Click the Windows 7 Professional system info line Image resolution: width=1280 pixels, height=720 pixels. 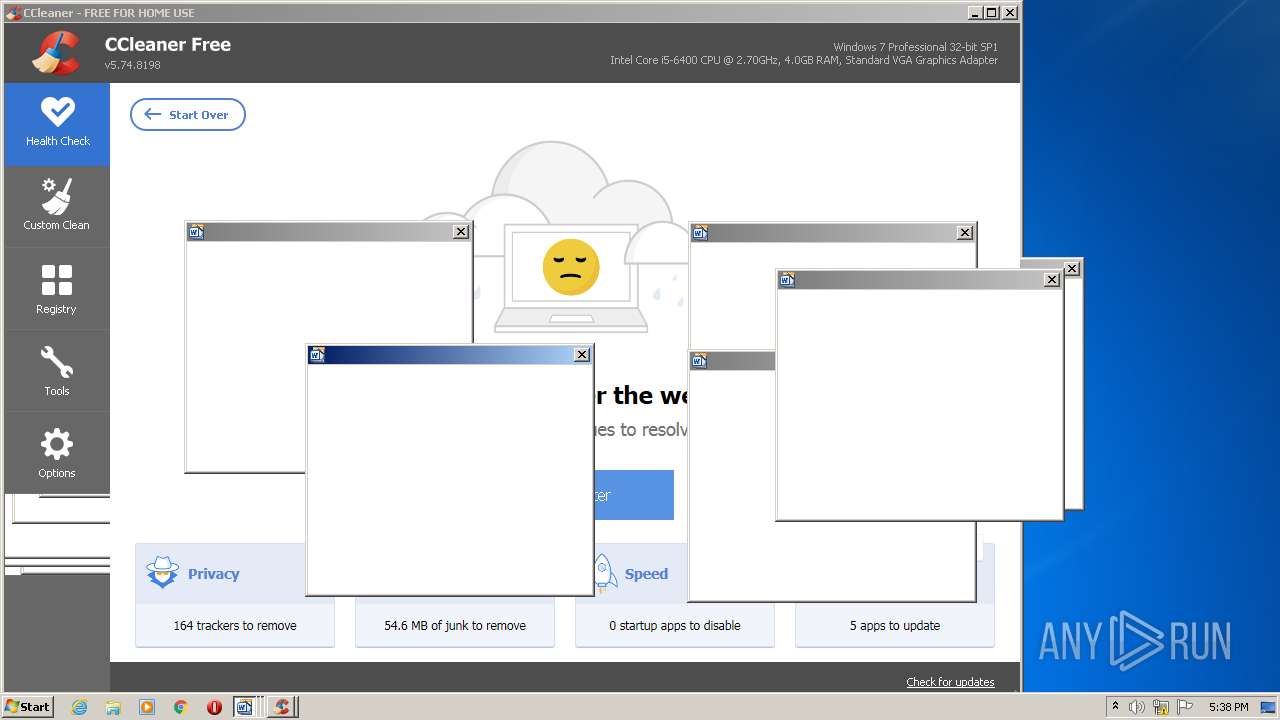pyautogui.click(x=915, y=47)
